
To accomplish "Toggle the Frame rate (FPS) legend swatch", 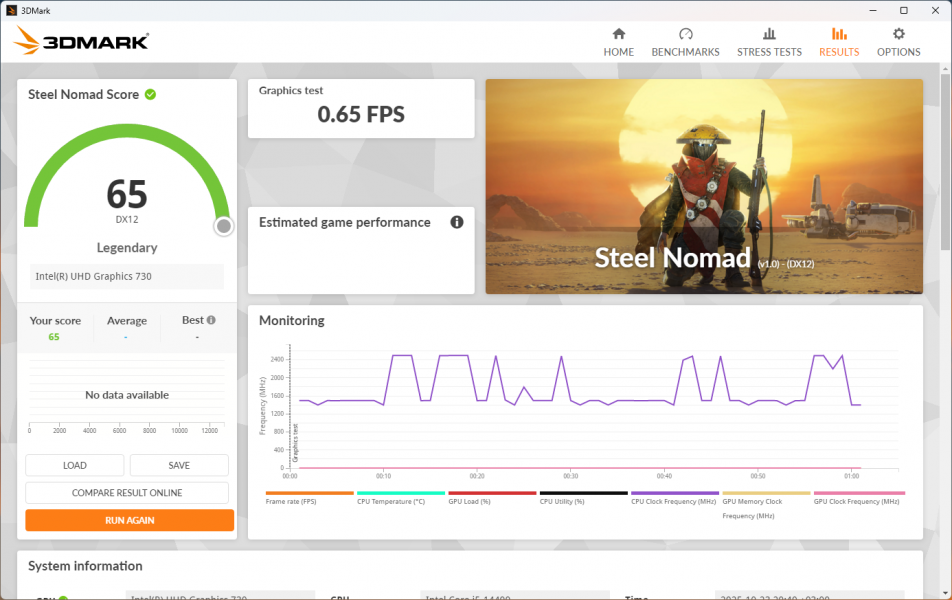I will pyautogui.click(x=309, y=493).
